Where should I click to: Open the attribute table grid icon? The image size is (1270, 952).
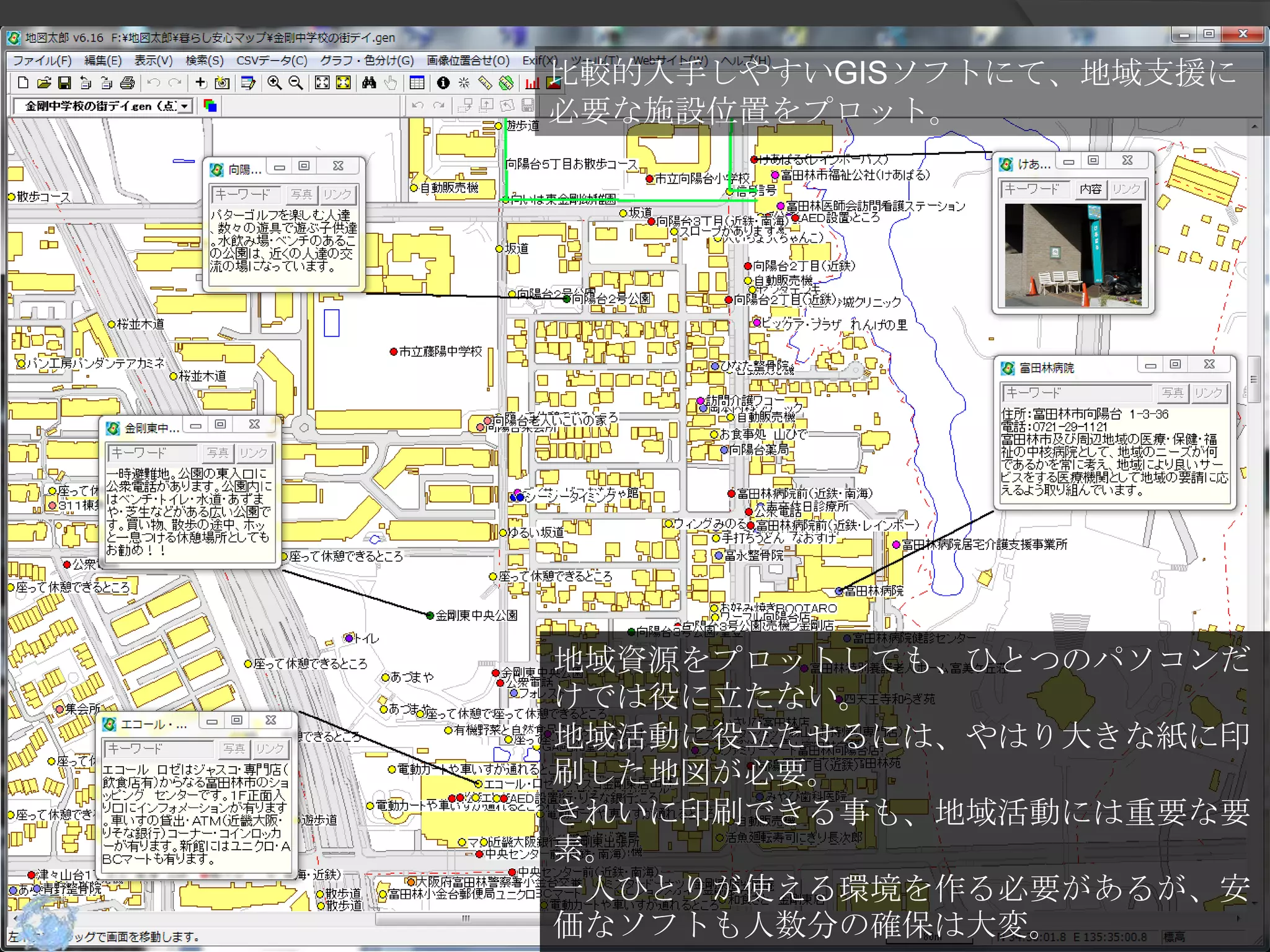(x=417, y=82)
